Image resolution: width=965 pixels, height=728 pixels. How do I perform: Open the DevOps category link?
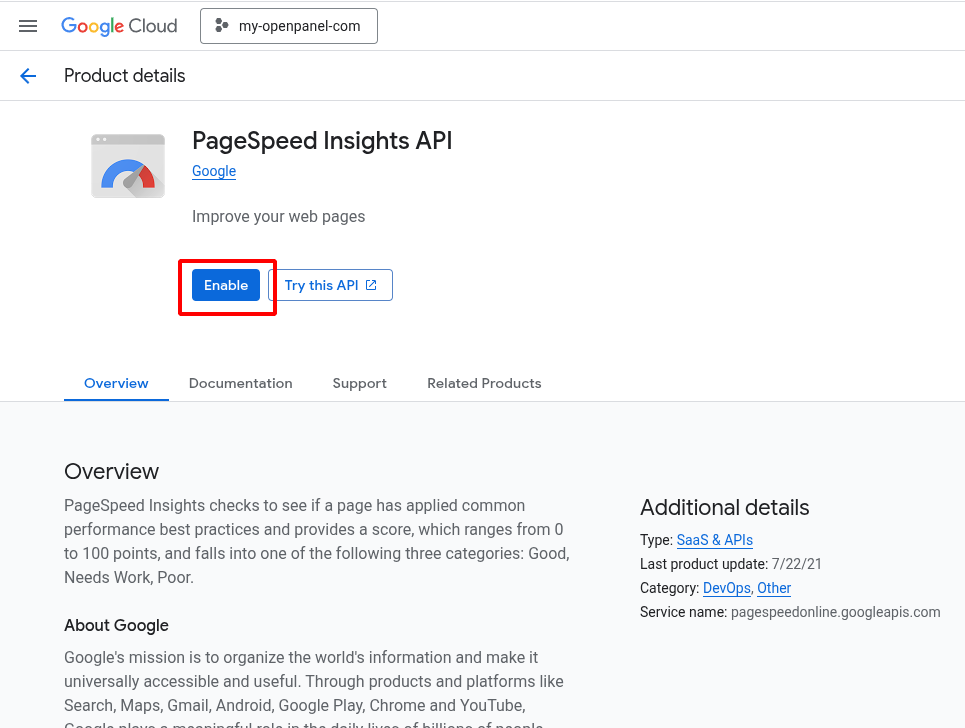pos(727,588)
